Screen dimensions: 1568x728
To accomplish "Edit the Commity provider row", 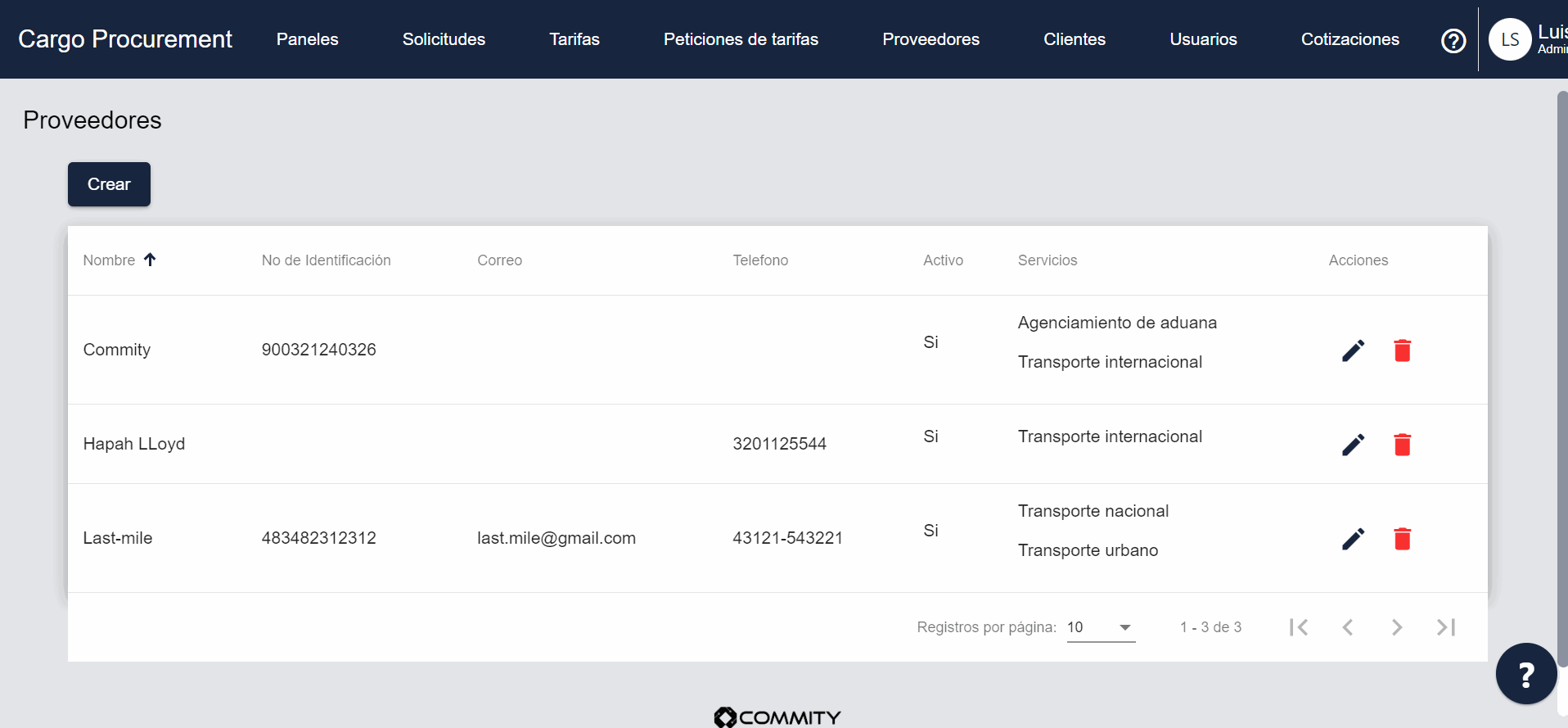I will click(1353, 350).
